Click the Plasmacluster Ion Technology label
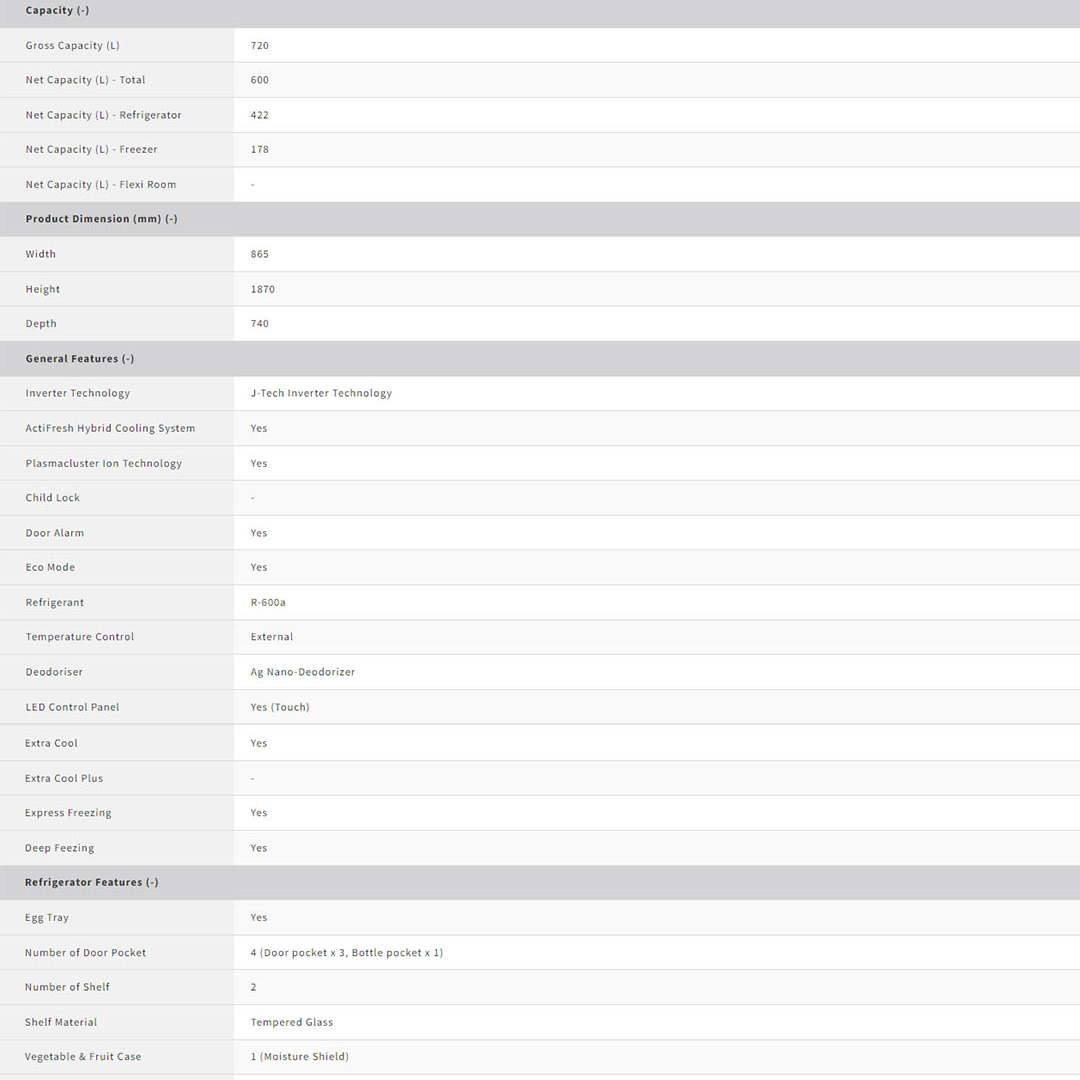The image size is (1080, 1080). click(x=103, y=463)
